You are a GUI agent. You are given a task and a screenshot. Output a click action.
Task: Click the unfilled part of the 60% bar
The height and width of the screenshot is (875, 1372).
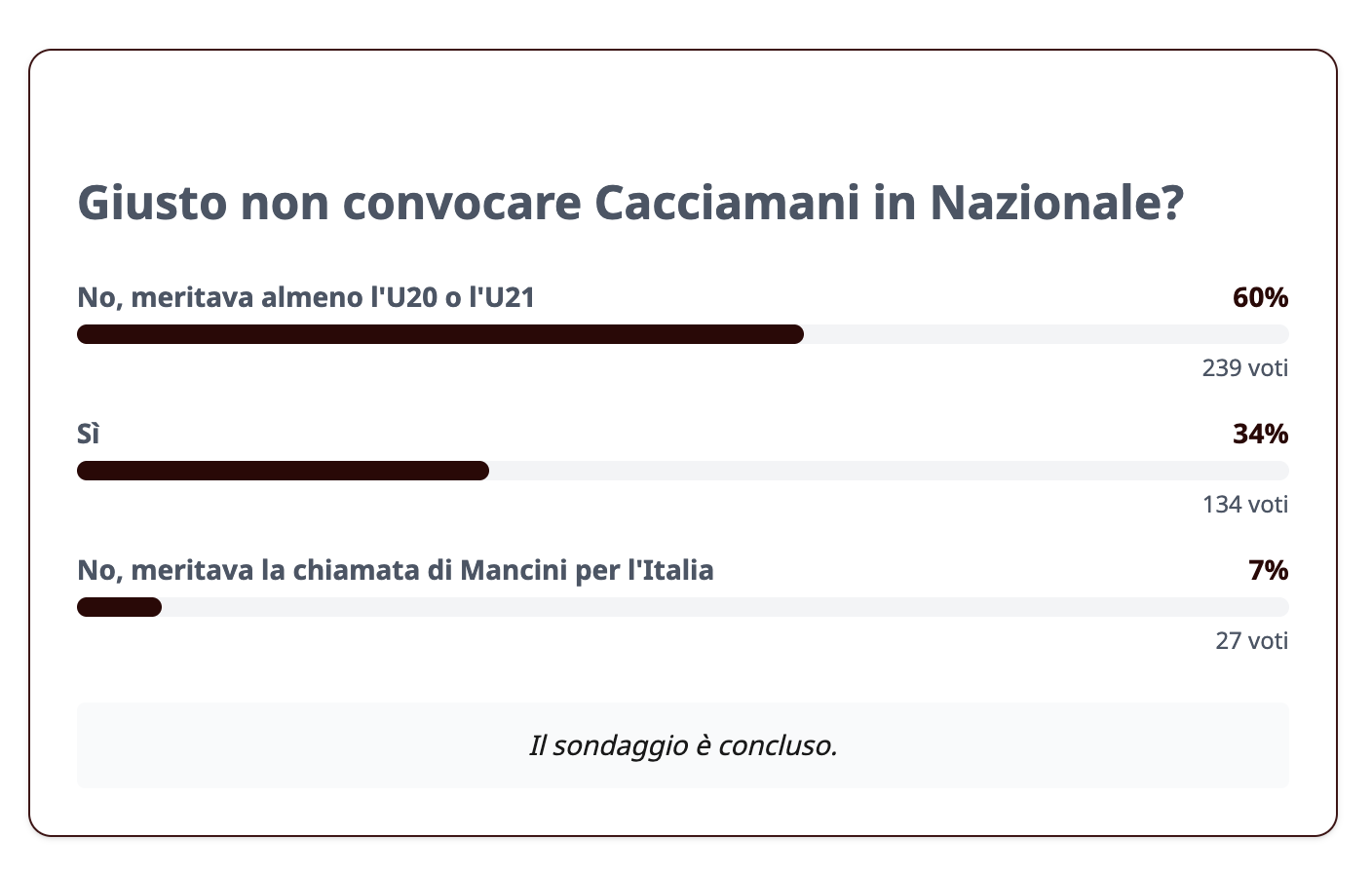pos(1047,334)
